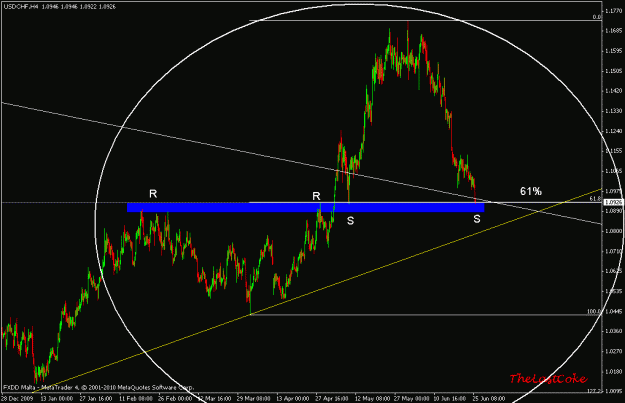625x403 pixels.
Task: Click the 1.0535 price axis label
Action: (613, 291)
